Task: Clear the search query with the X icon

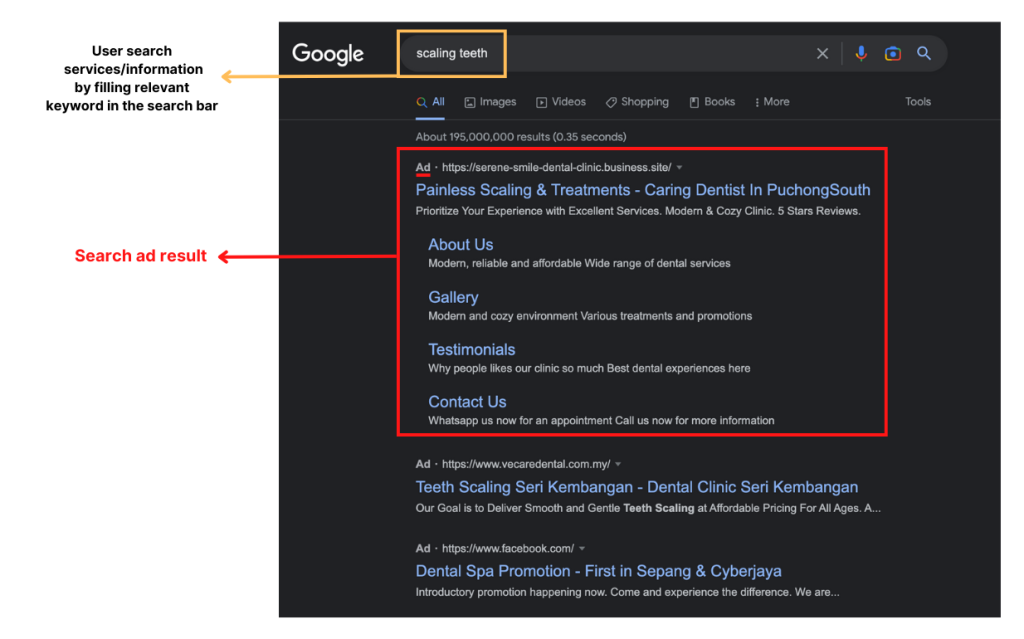Action: tap(822, 54)
